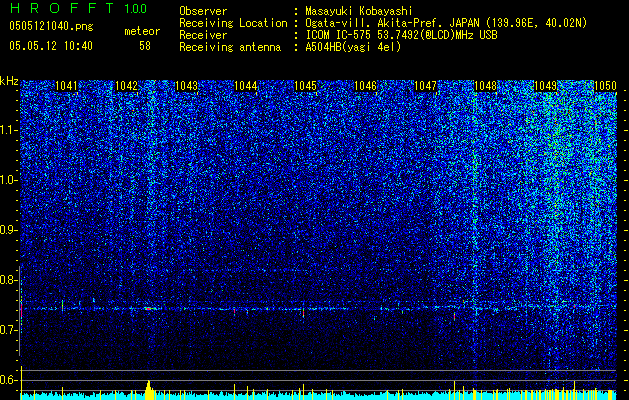629x400 pixels.
Task: Click the 'Observer' field label
Action: pyautogui.click(x=203, y=11)
